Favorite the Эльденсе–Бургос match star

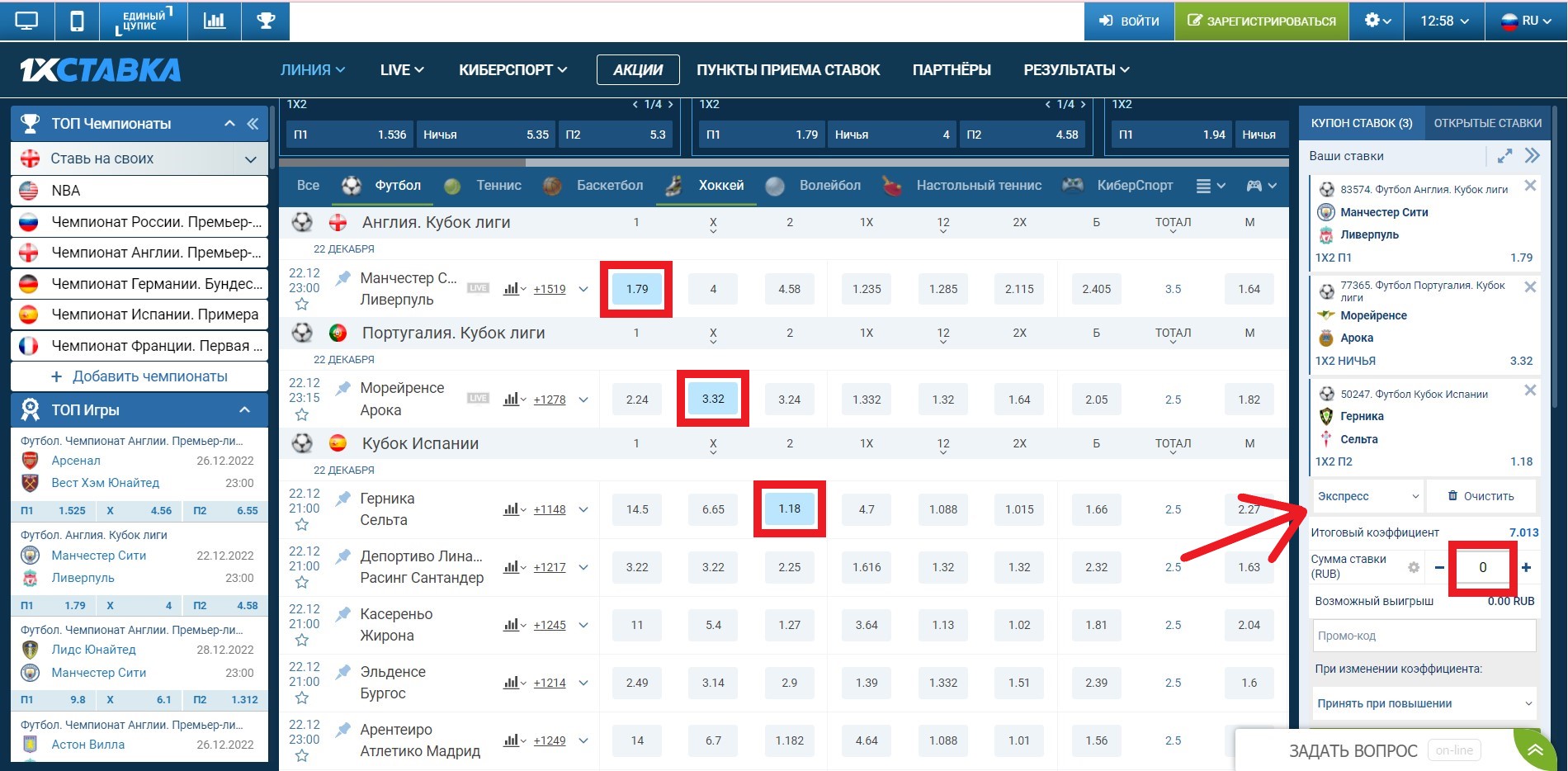pyautogui.click(x=302, y=698)
